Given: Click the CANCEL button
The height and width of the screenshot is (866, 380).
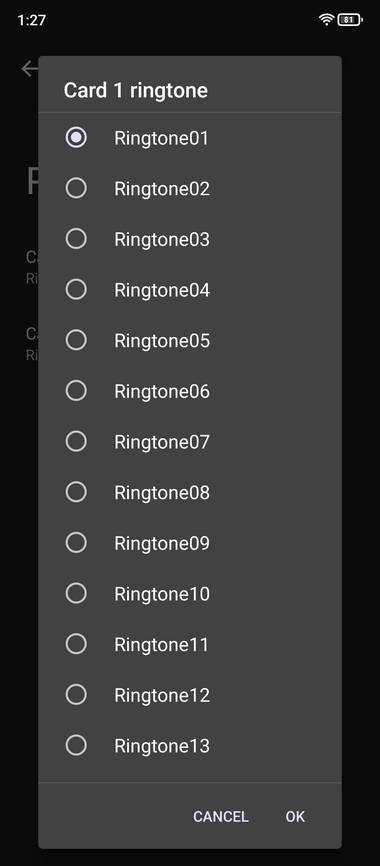Looking at the screenshot, I should (220, 816).
